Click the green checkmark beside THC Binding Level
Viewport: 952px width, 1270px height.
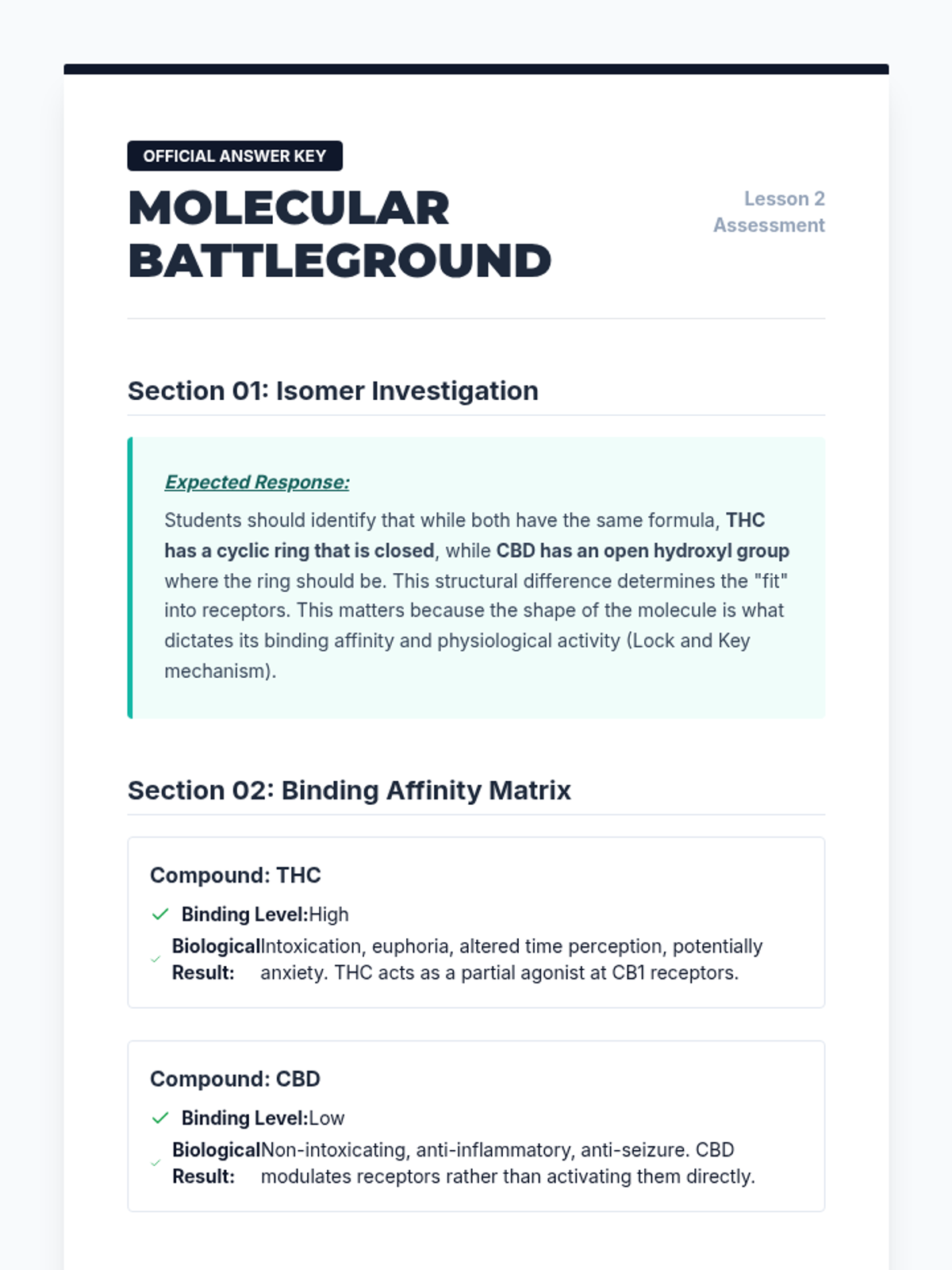pyautogui.click(x=160, y=914)
